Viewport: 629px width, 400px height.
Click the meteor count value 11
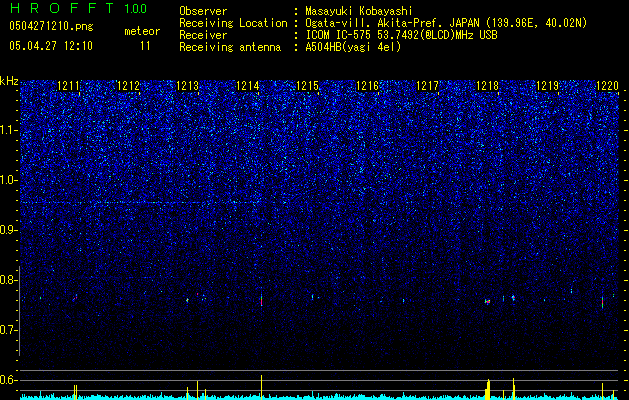pyautogui.click(x=145, y=46)
